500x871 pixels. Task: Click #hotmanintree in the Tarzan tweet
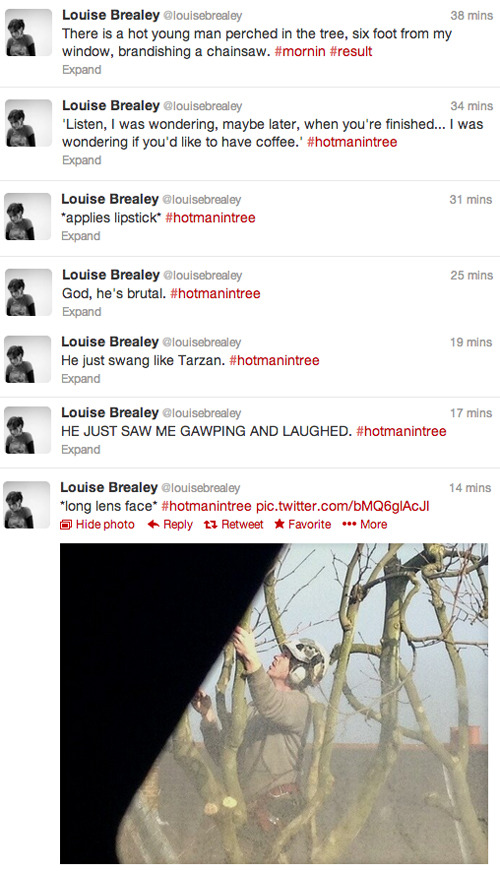[274, 361]
